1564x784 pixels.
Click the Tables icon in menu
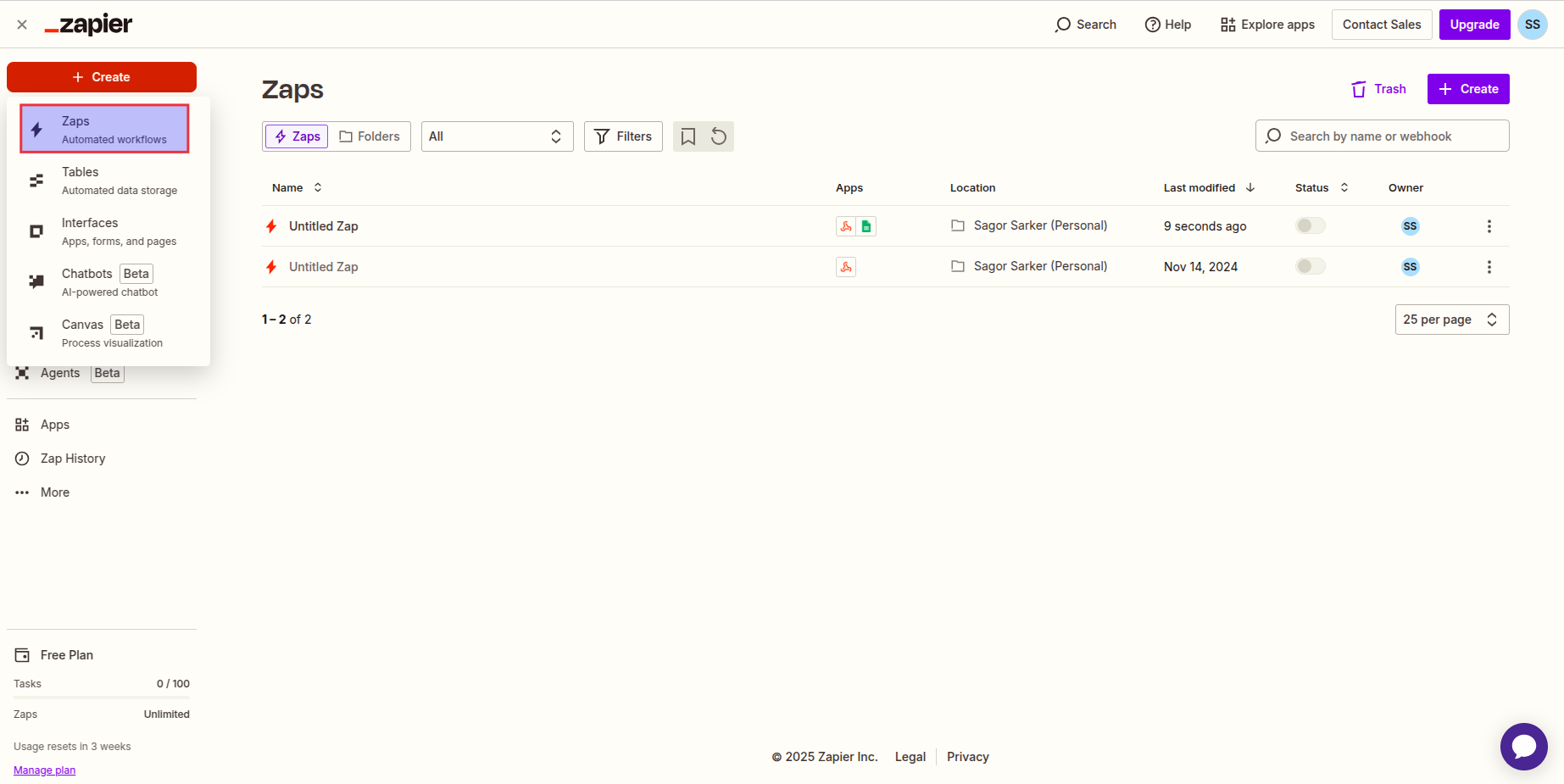(36, 181)
